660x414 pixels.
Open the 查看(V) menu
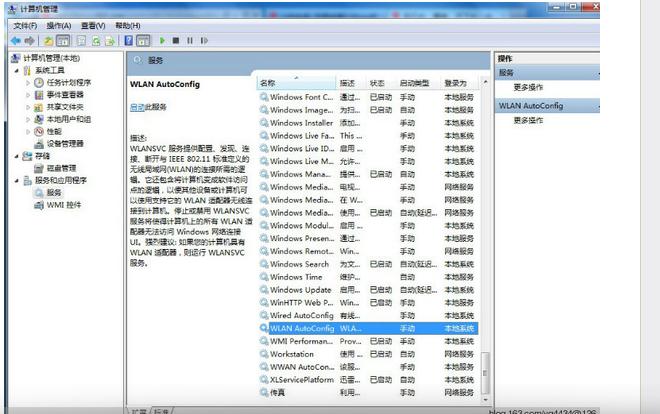tap(93, 26)
